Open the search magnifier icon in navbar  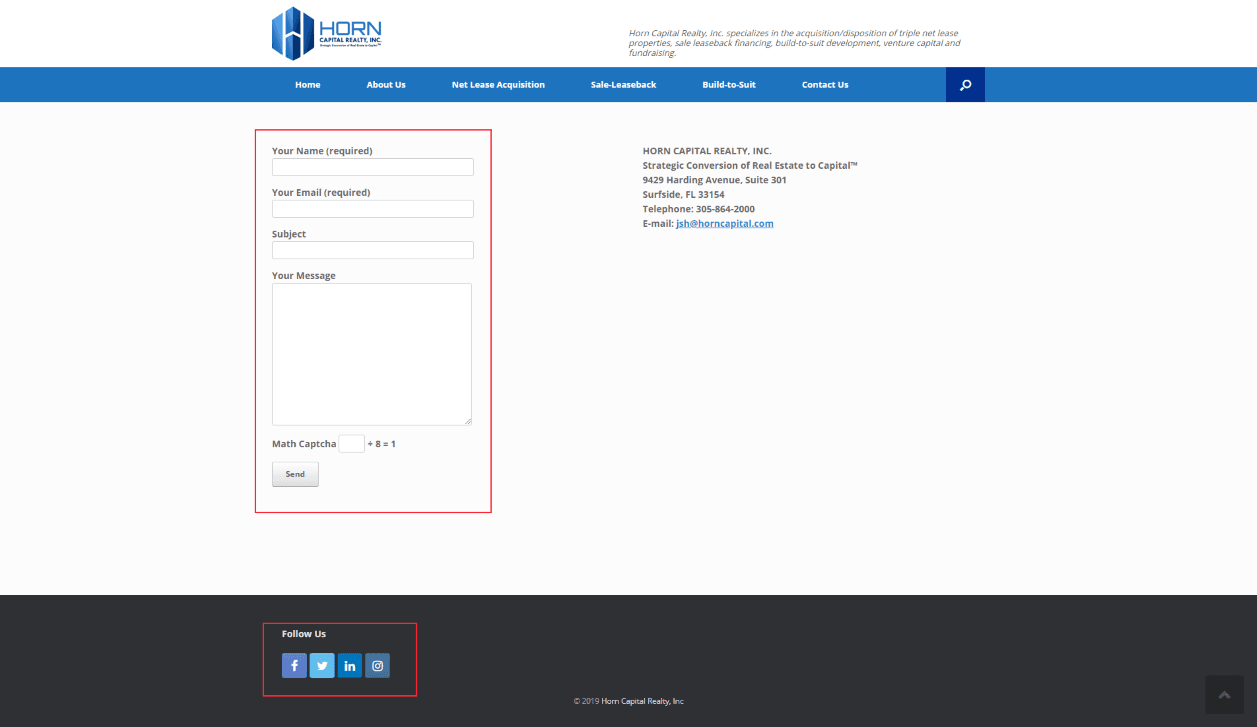click(965, 85)
